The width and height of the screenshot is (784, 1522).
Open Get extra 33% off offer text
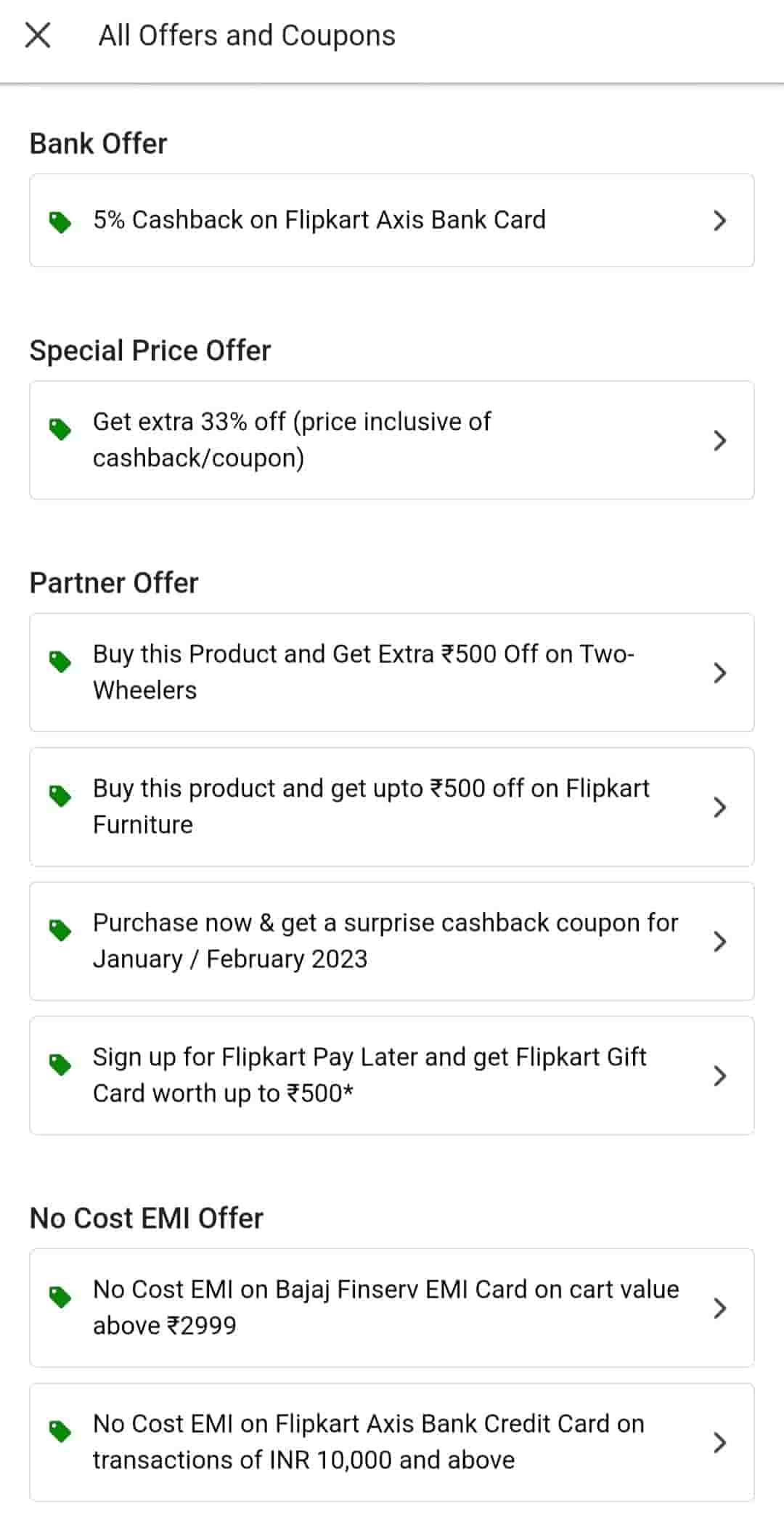coord(292,439)
